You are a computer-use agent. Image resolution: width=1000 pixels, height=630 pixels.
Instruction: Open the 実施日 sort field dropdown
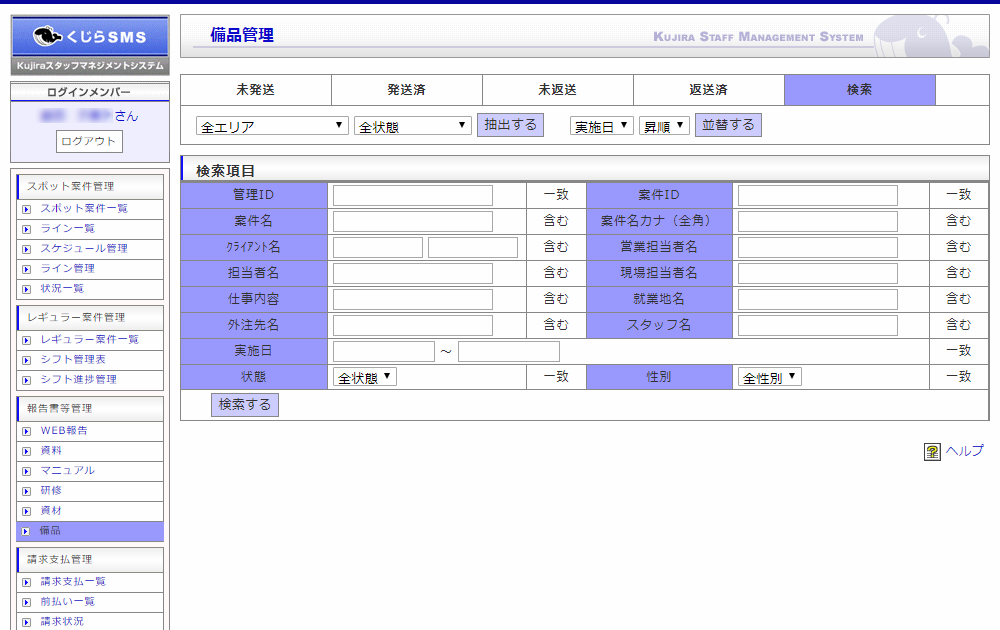pos(601,126)
